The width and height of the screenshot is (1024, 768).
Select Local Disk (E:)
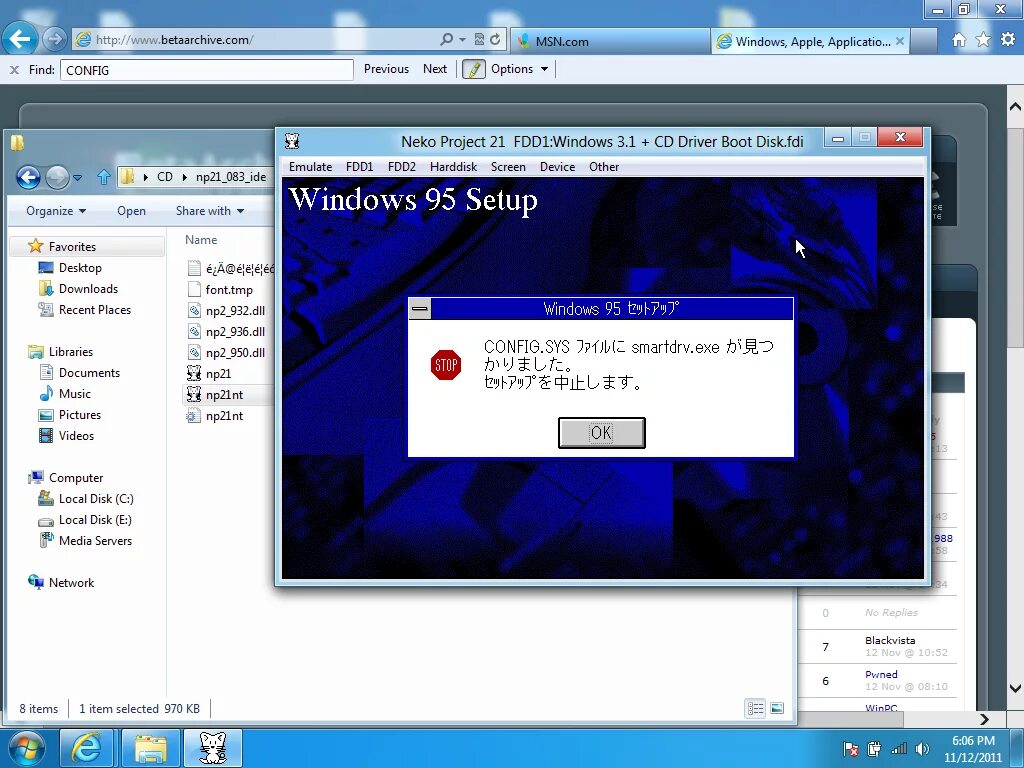[x=95, y=520]
